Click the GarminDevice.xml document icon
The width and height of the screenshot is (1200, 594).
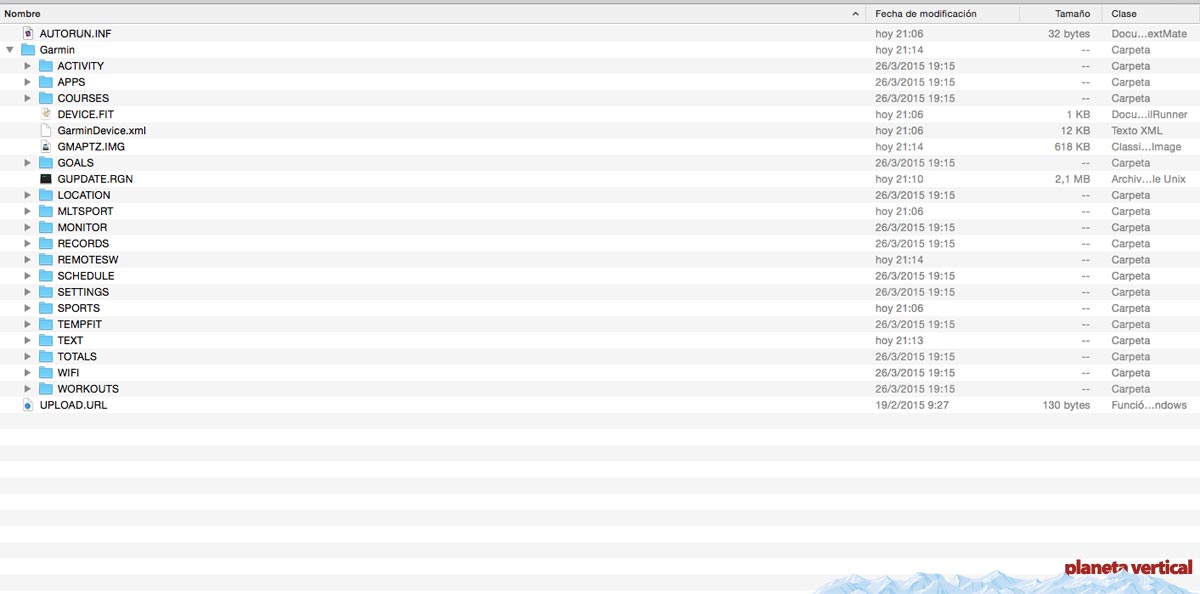click(x=46, y=130)
